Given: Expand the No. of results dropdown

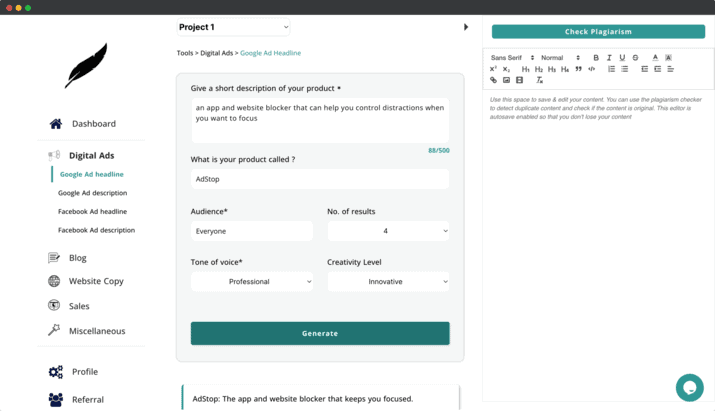Looking at the screenshot, I should point(388,231).
